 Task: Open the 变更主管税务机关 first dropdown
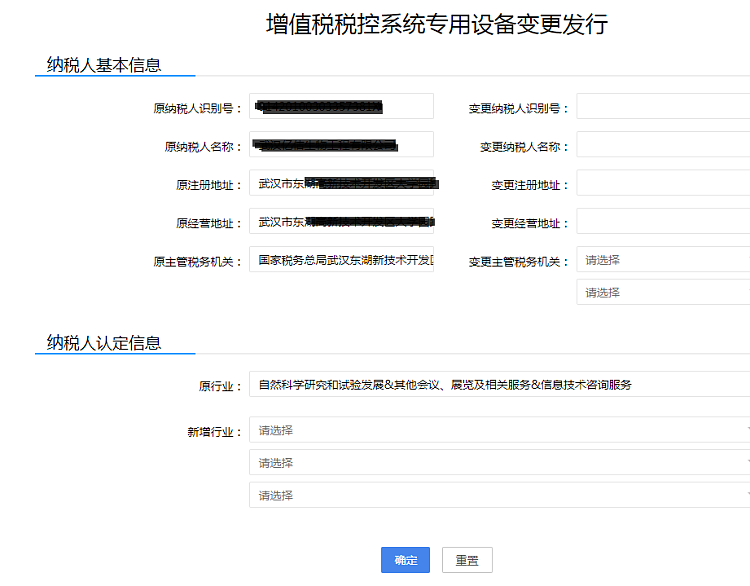tap(663, 259)
